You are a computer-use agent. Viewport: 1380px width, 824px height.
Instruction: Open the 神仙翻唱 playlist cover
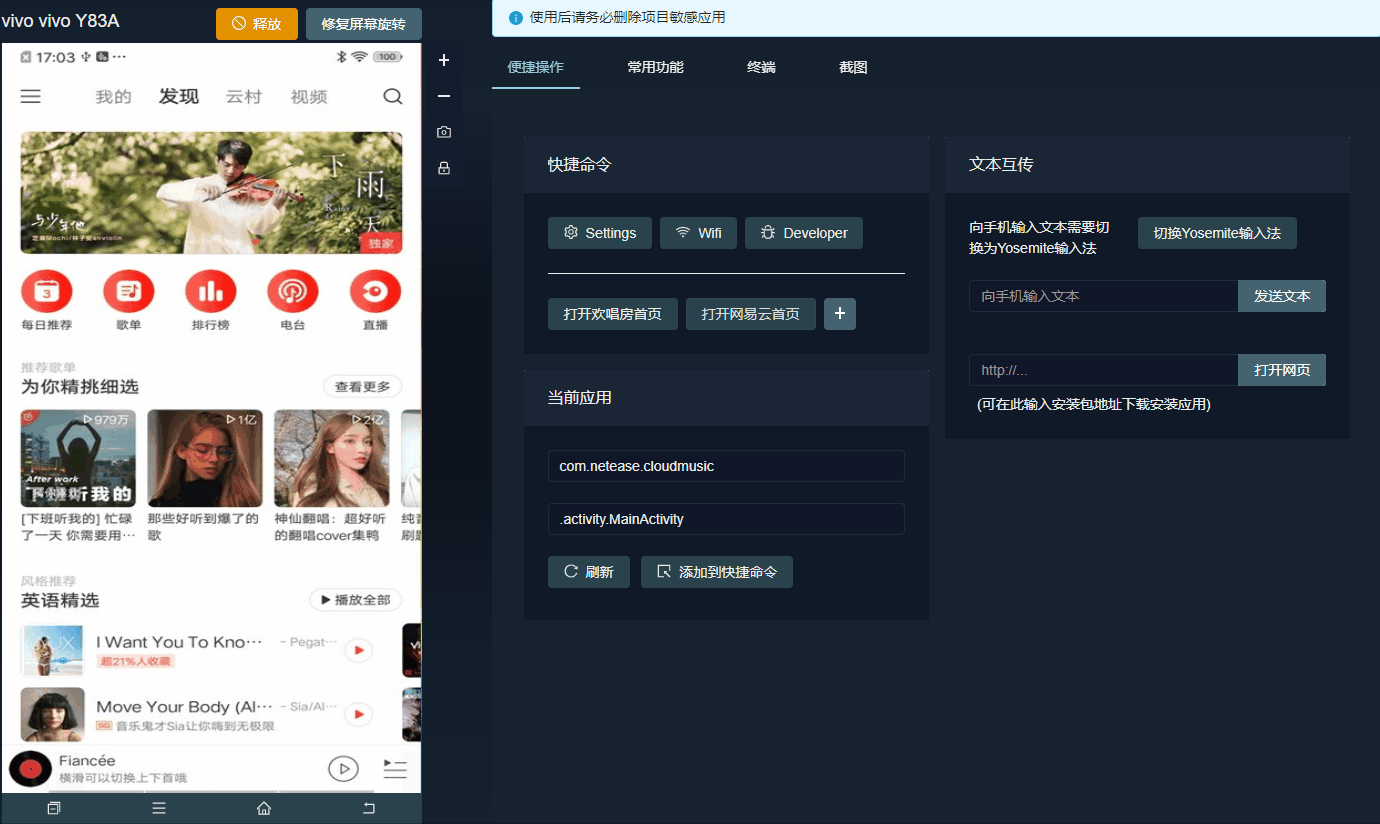coord(332,458)
